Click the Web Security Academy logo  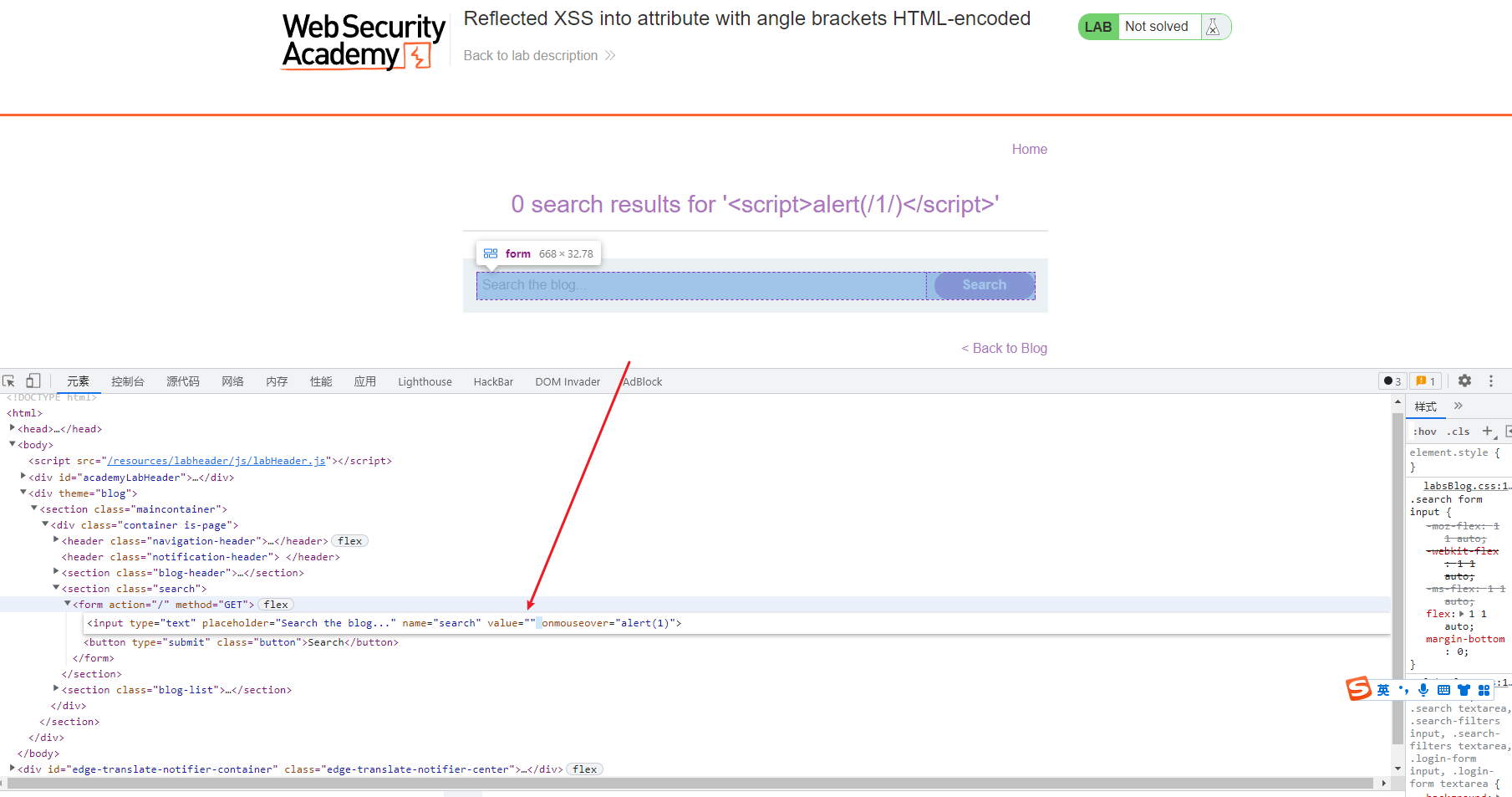point(363,41)
